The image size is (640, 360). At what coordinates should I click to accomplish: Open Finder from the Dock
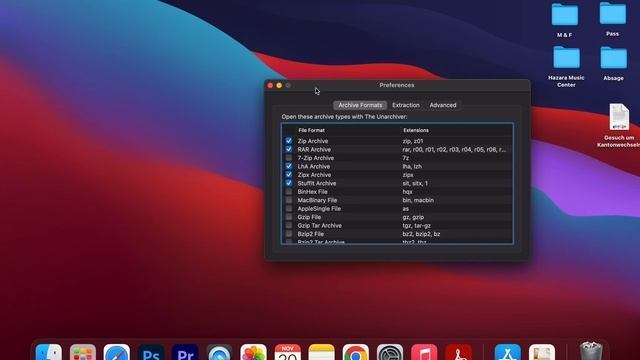[x=49, y=353]
